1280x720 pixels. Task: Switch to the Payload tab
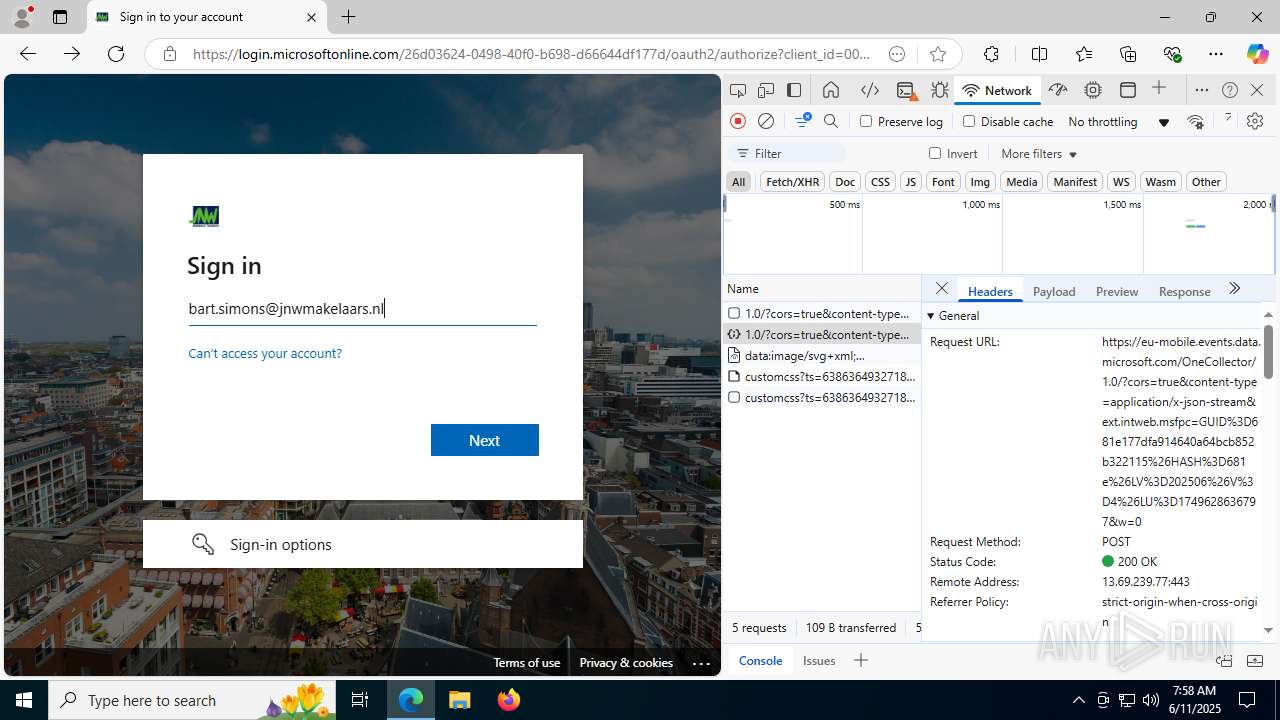1054,291
